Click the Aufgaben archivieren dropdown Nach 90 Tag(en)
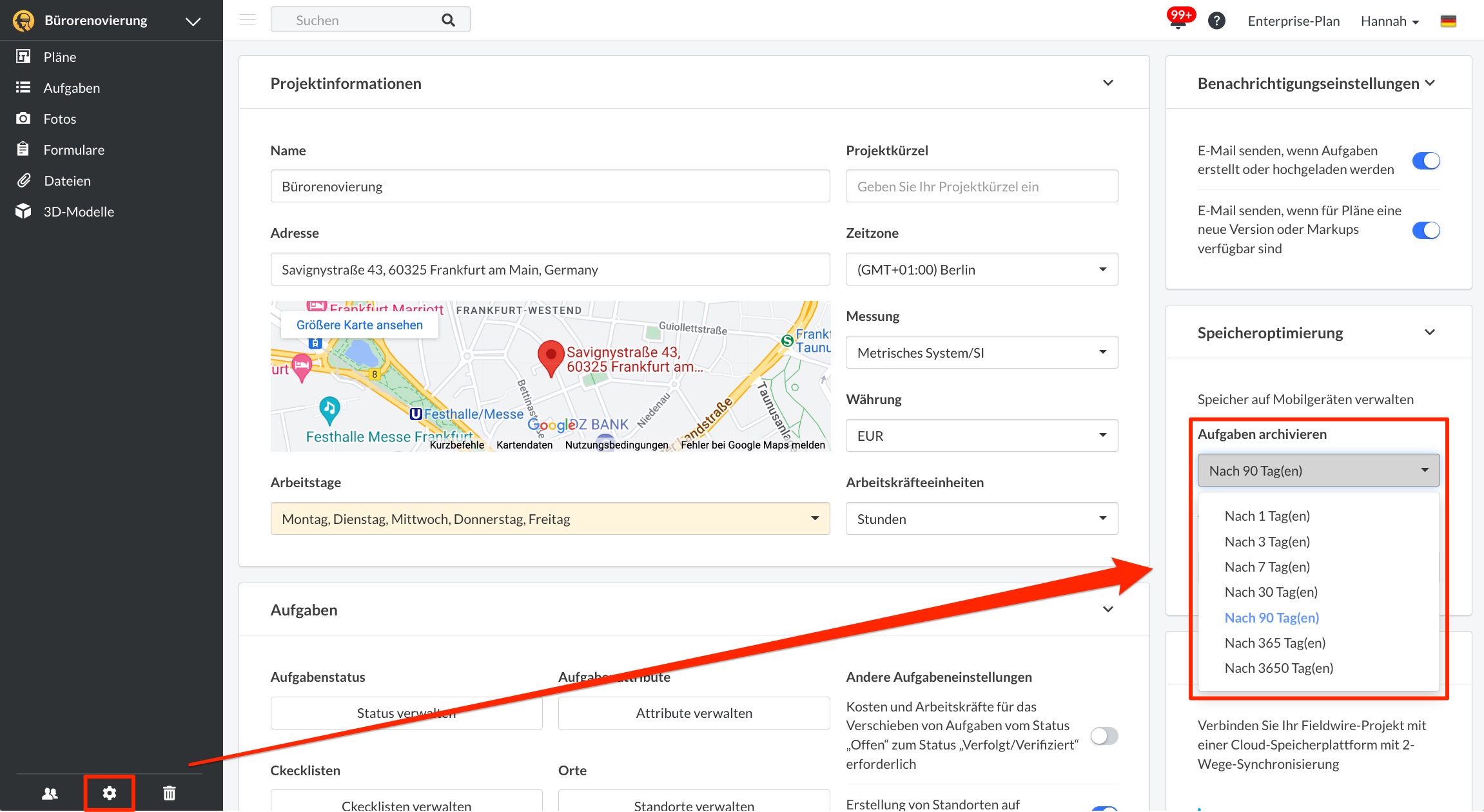The width and height of the screenshot is (1484, 812). coord(1318,470)
